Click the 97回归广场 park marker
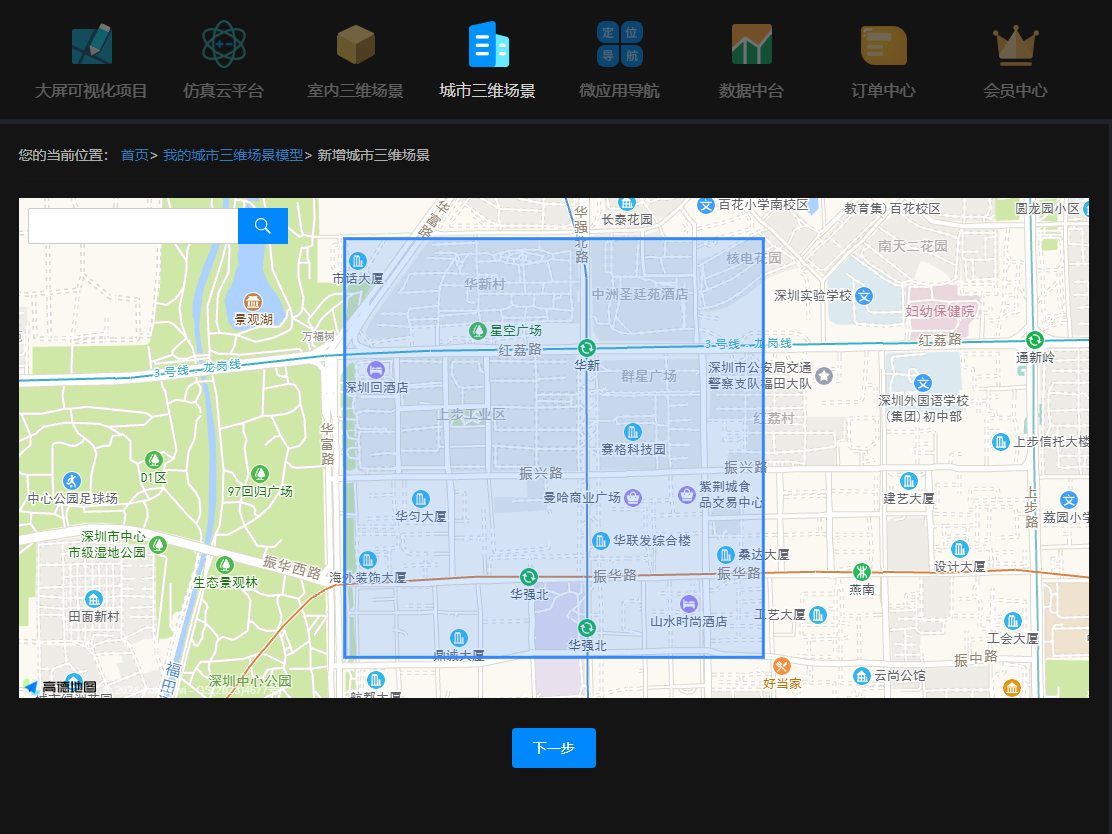Image resolution: width=1112 pixels, height=834 pixels. click(x=260, y=473)
